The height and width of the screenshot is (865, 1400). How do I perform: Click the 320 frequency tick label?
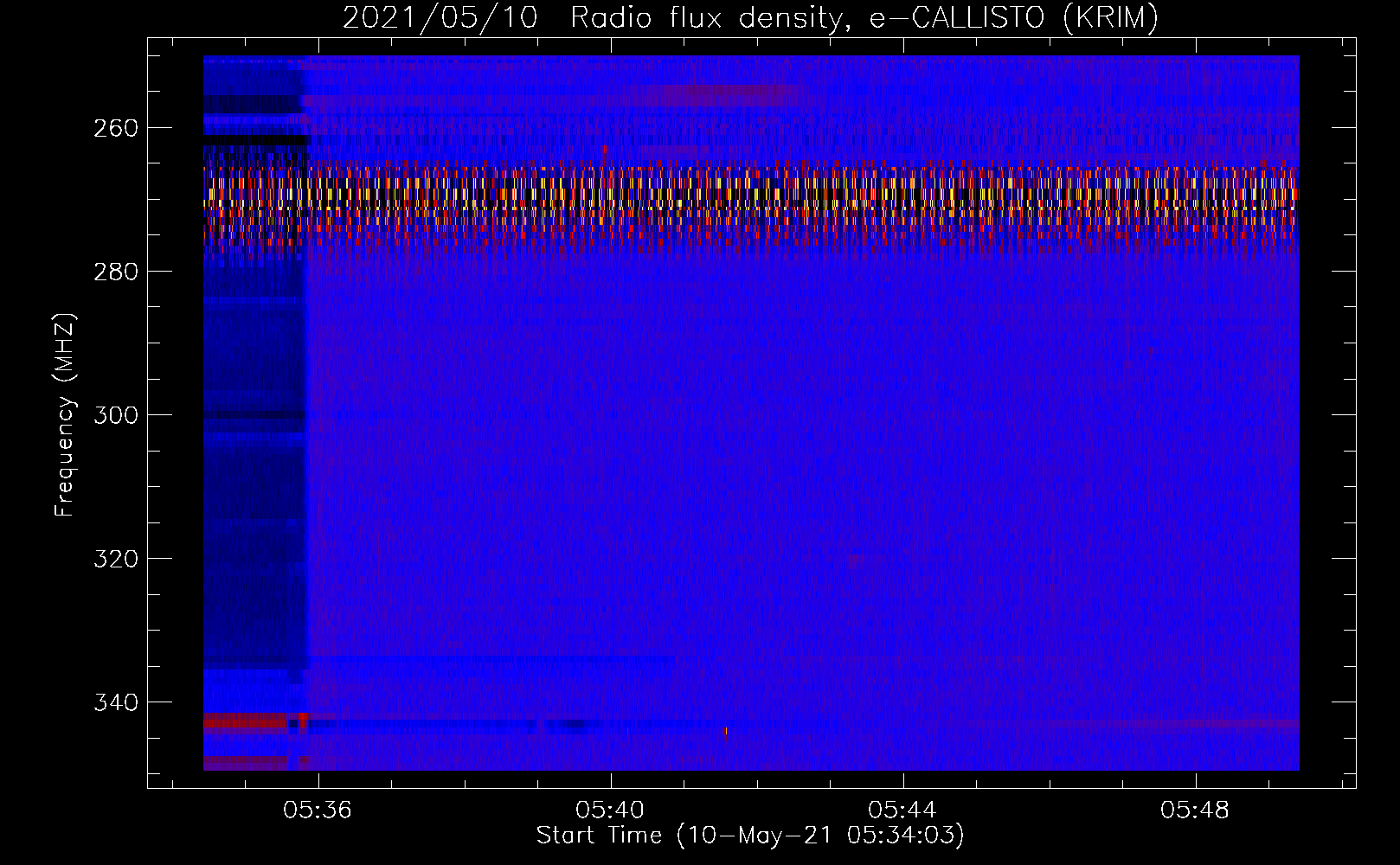click(115, 559)
